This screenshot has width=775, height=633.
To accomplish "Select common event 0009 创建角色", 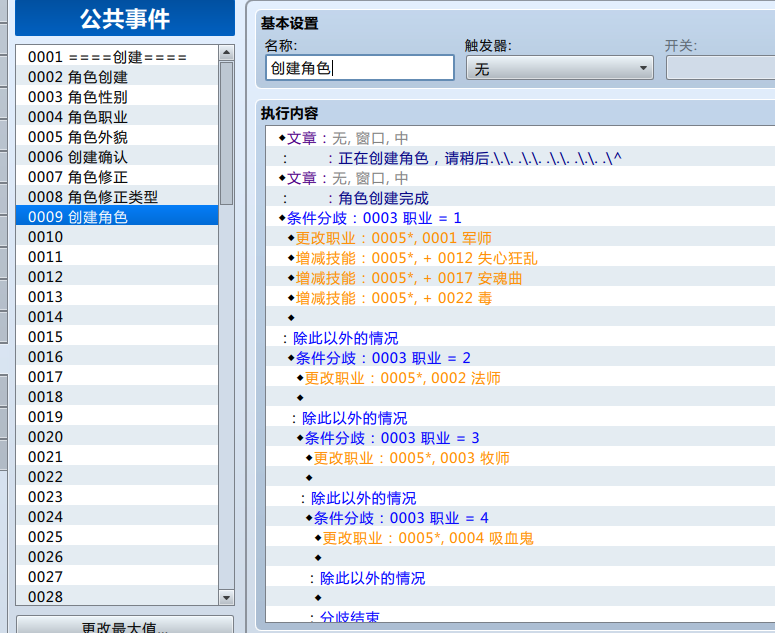I will tap(117, 216).
